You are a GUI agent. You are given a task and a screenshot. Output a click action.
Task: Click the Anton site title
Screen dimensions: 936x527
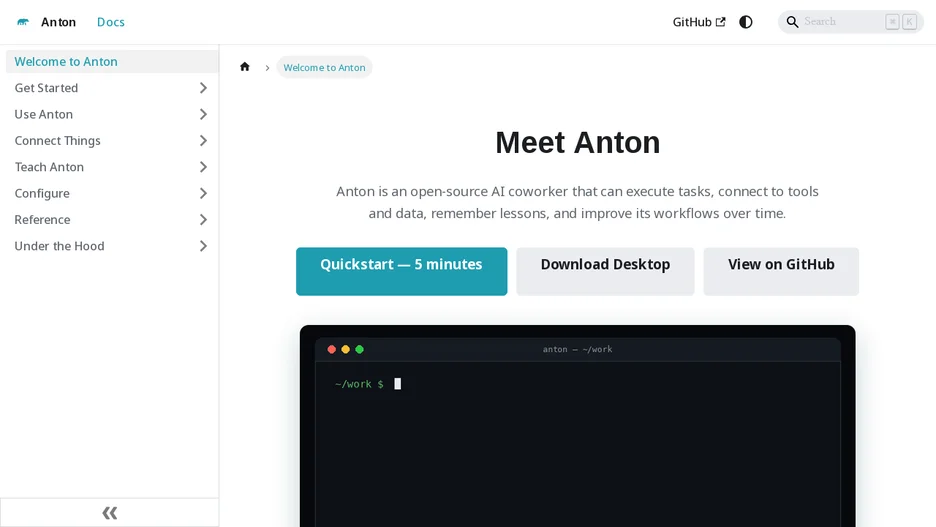(58, 22)
